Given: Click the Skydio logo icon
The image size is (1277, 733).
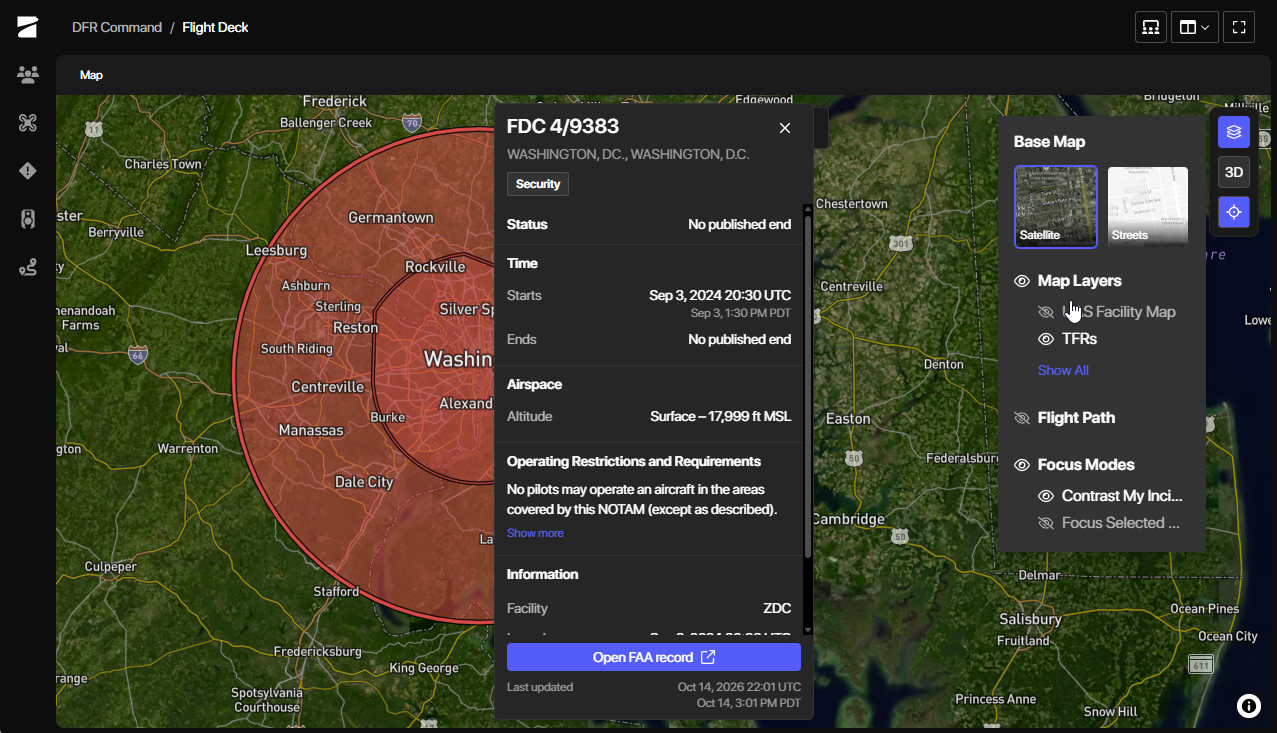Looking at the screenshot, I should coord(27,27).
